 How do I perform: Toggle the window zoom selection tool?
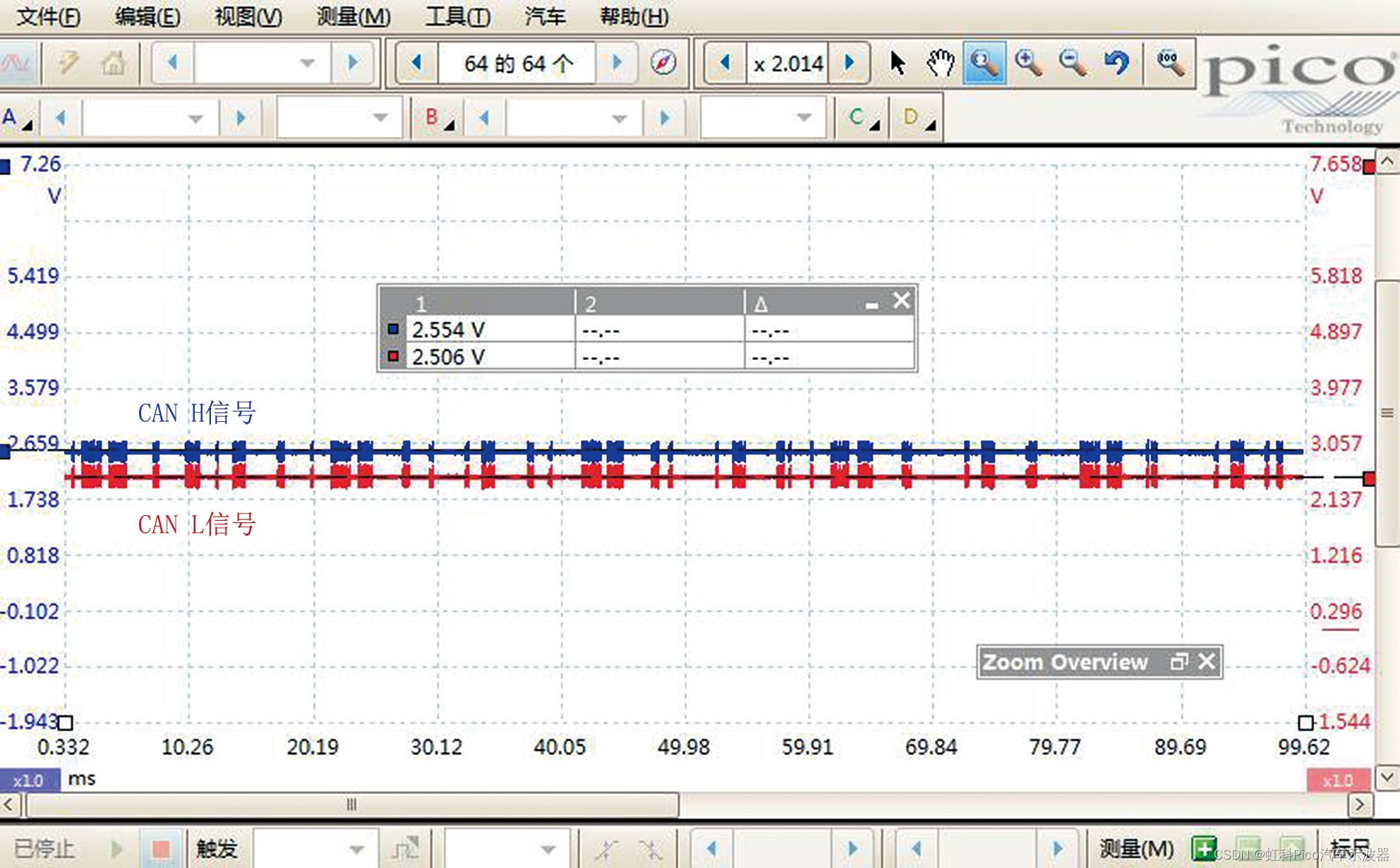984,63
